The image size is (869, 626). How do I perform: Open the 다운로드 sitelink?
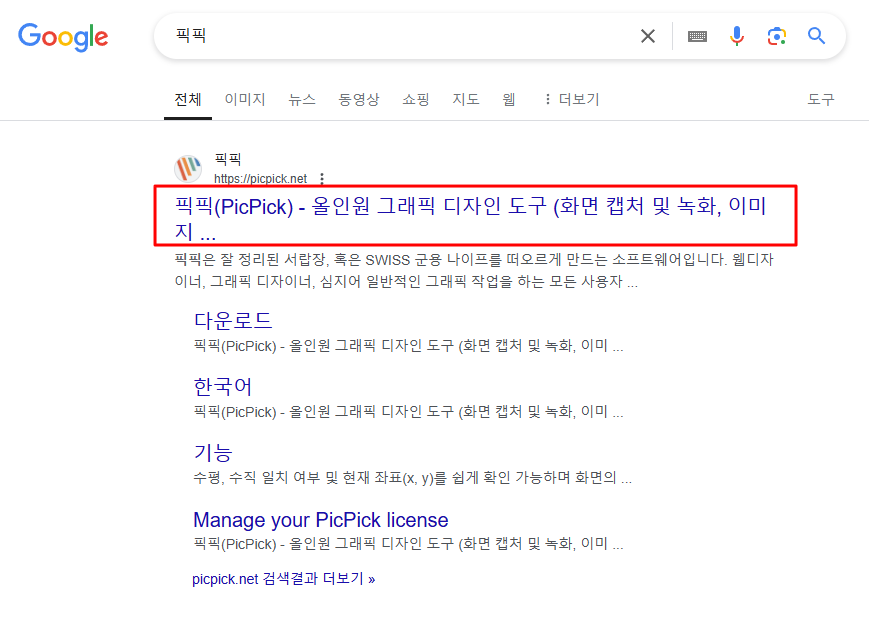coord(233,321)
